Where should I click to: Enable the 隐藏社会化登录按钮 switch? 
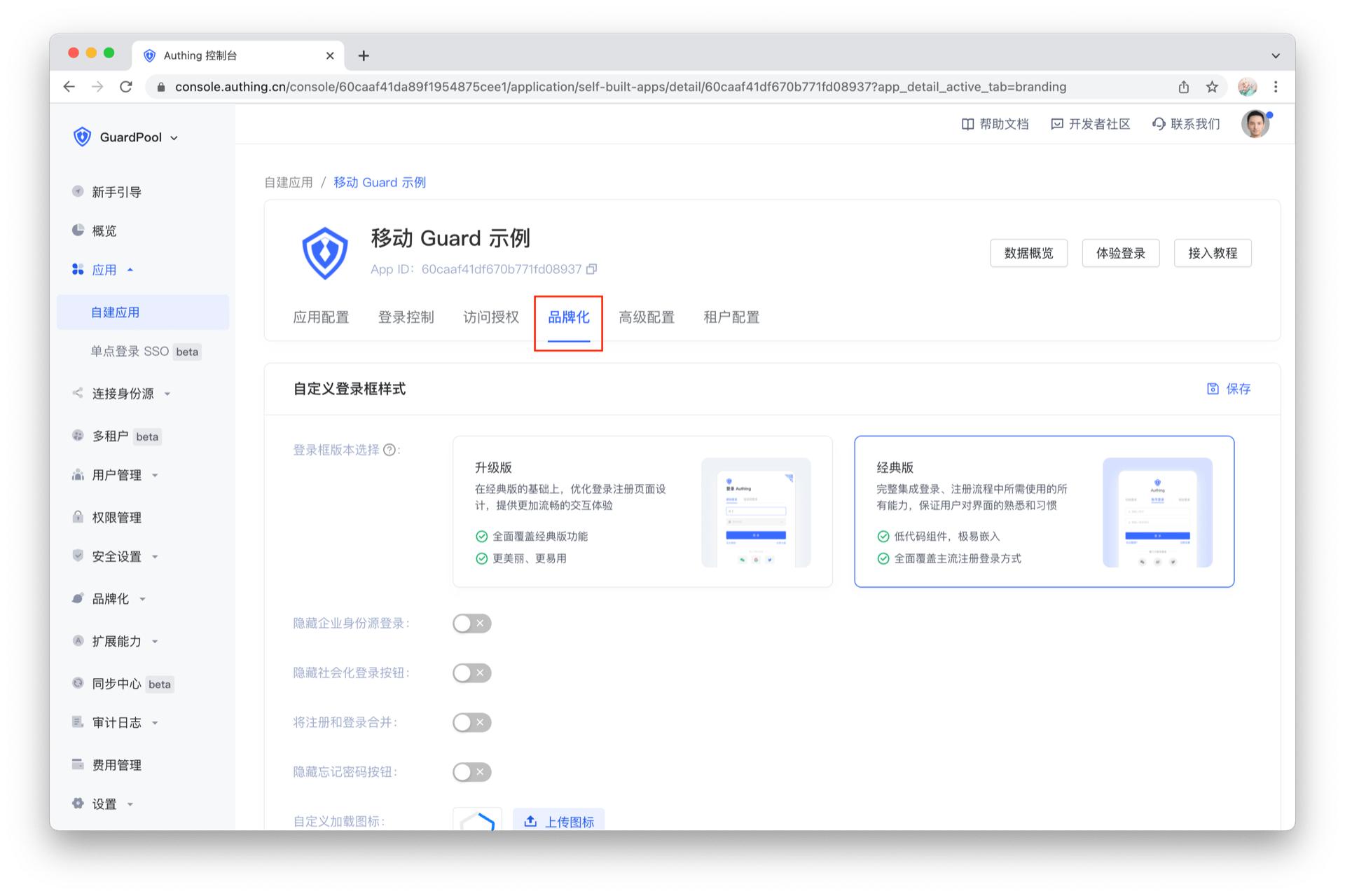click(x=471, y=673)
